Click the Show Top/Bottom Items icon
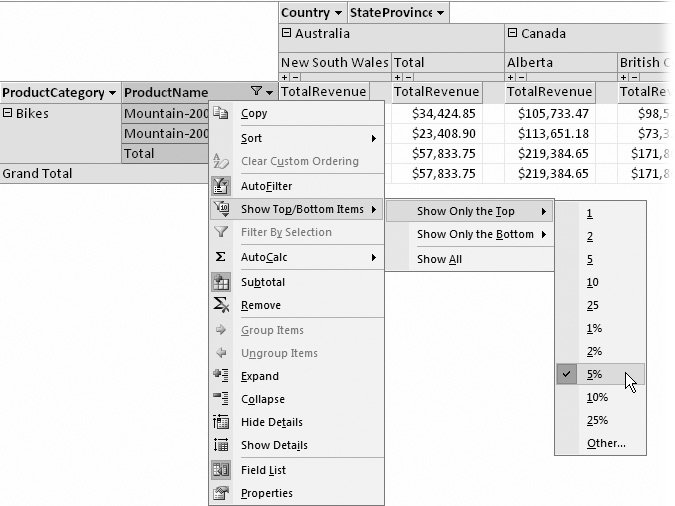675x506 pixels. (x=221, y=209)
